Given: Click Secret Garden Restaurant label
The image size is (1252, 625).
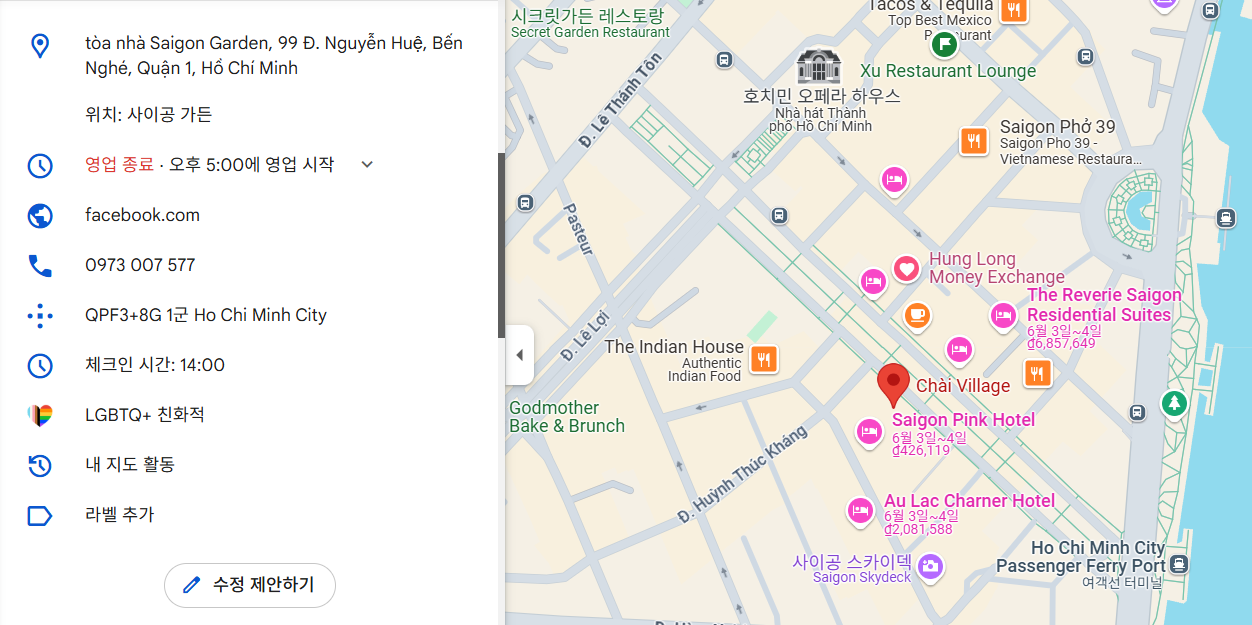Looking at the screenshot, I should tap(590, 23).
